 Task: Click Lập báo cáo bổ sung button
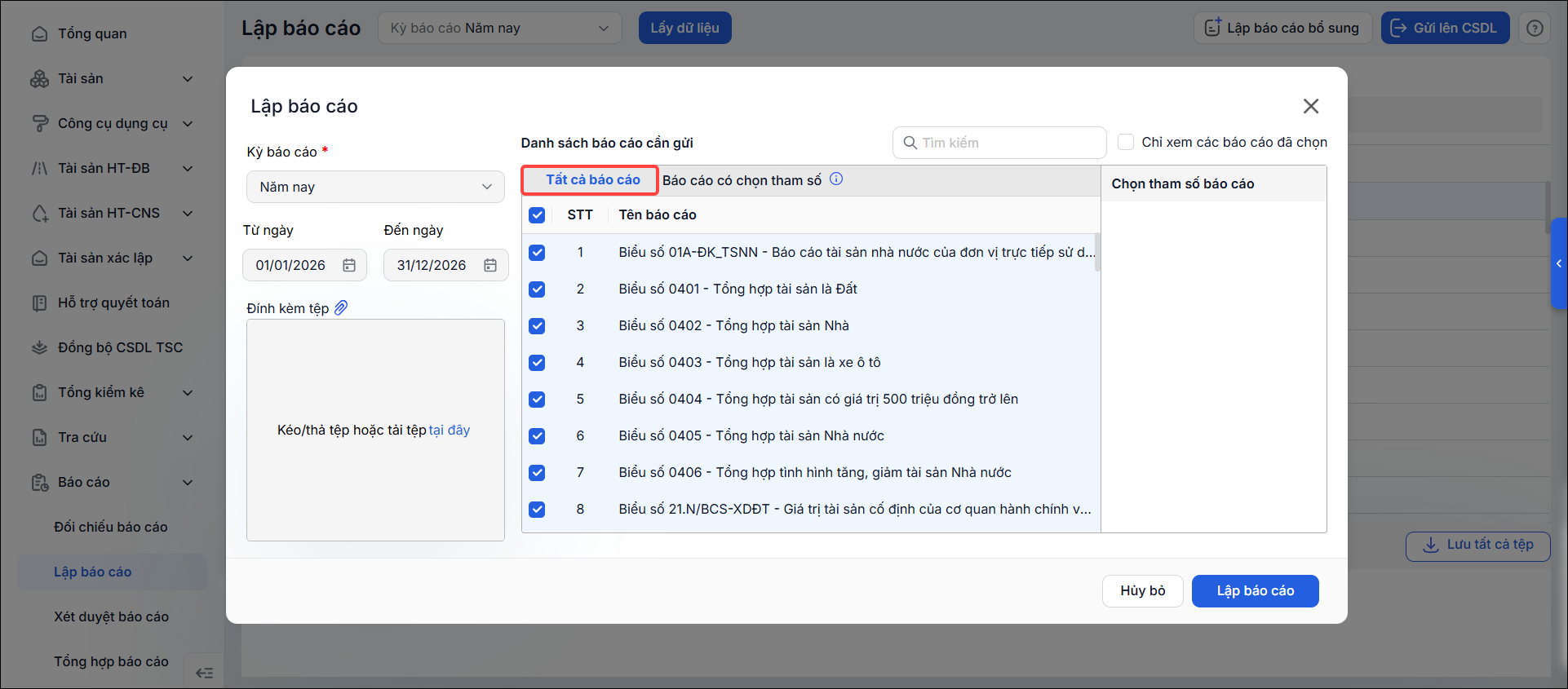(x=1282, y=28)
